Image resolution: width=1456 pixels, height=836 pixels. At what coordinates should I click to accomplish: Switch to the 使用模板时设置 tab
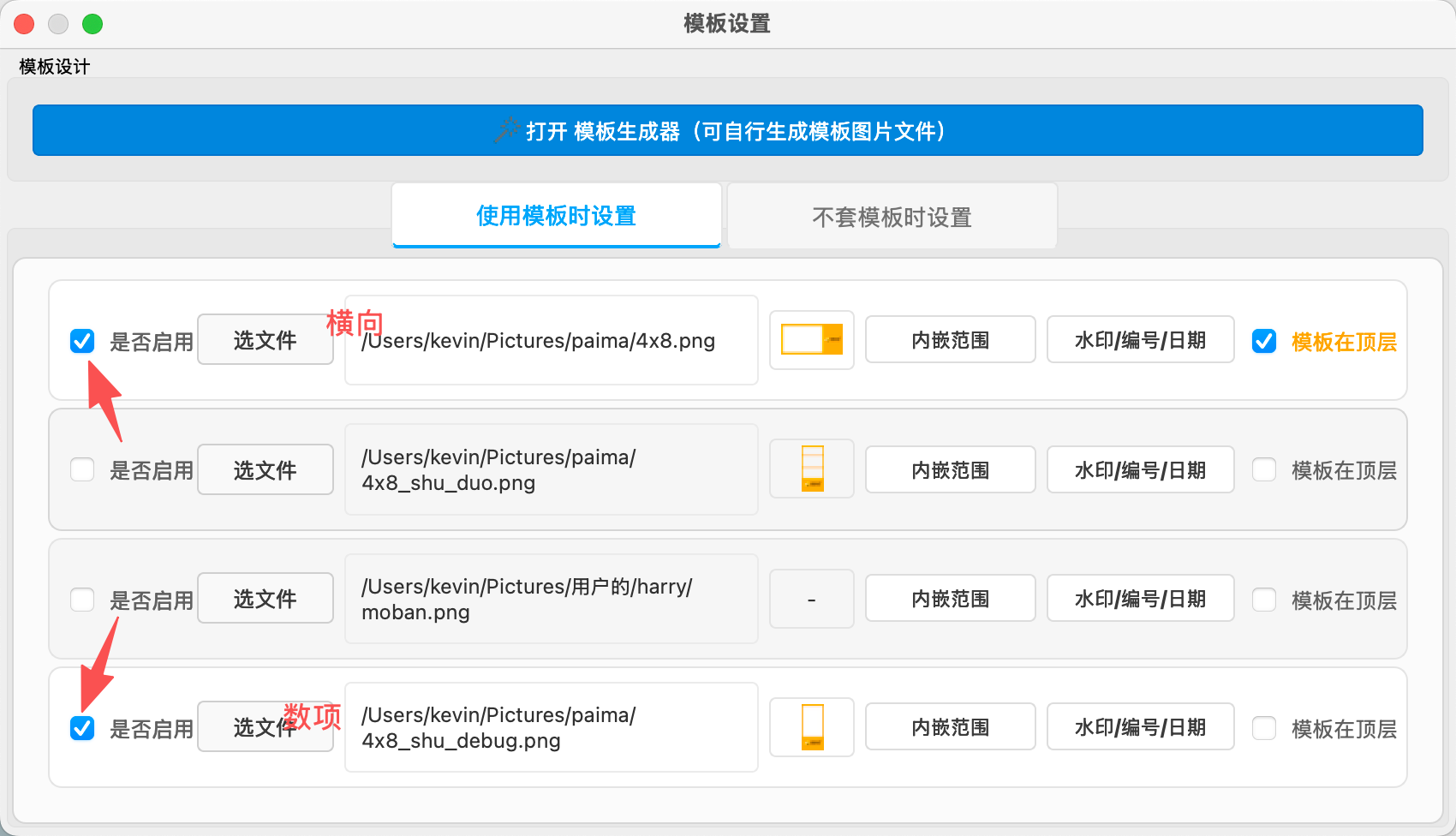(556, 216)
